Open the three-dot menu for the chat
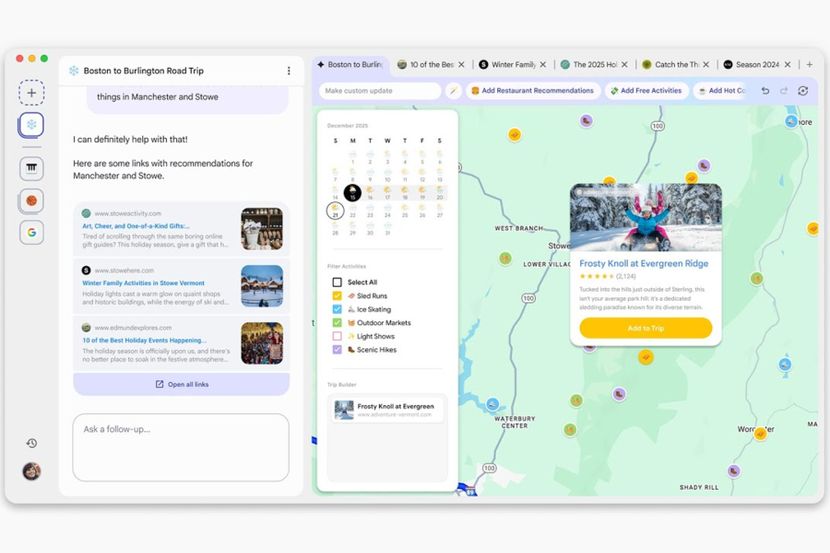The width and height of the screenshot is (830, 553). tap(289, 71)
